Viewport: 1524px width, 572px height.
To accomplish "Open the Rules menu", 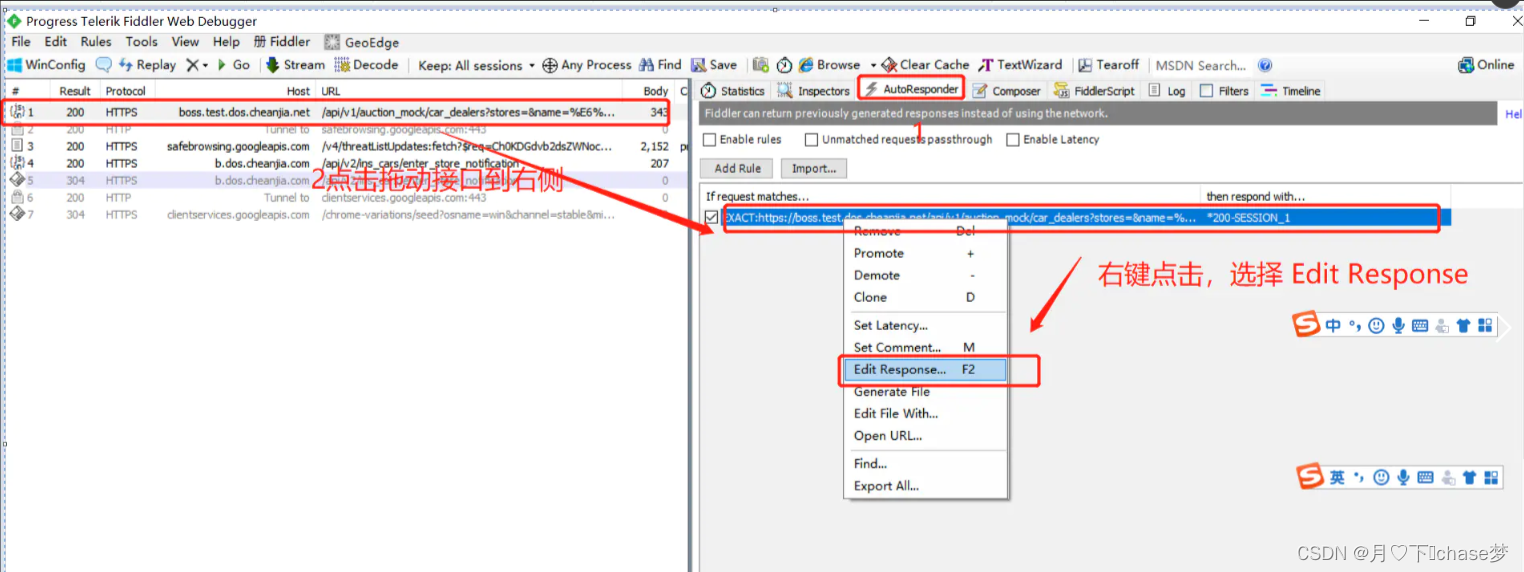I will coord(96,42).
